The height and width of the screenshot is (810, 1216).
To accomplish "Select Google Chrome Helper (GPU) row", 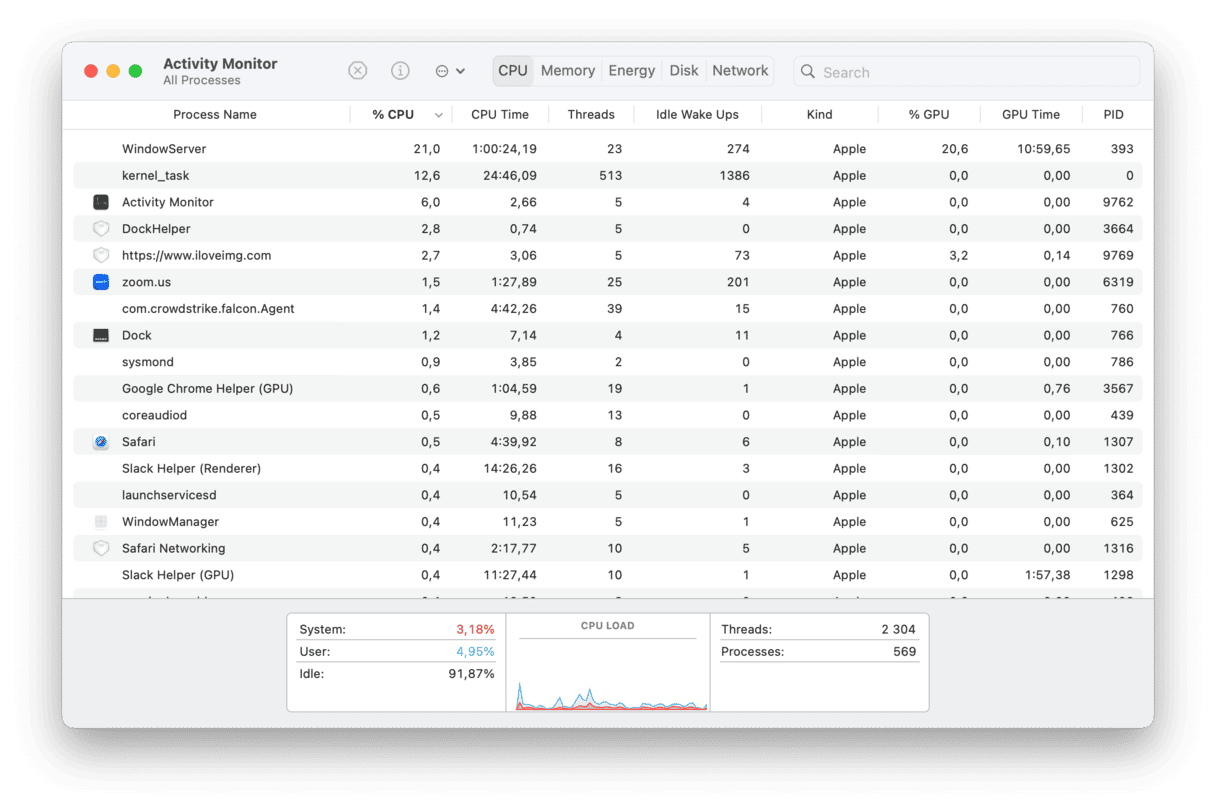I will point(608,389).
